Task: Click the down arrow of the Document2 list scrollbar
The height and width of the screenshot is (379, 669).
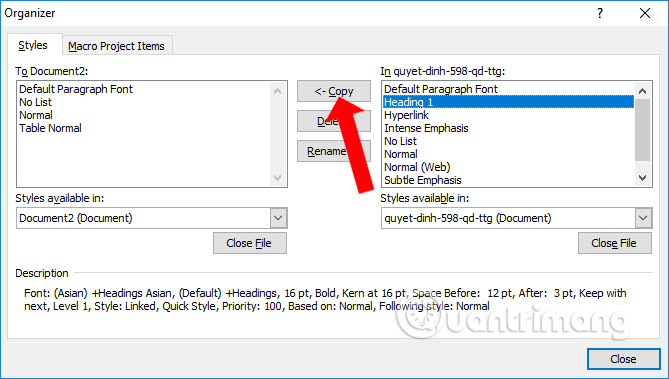Action: pyautogui.click(x=277, y=177)
